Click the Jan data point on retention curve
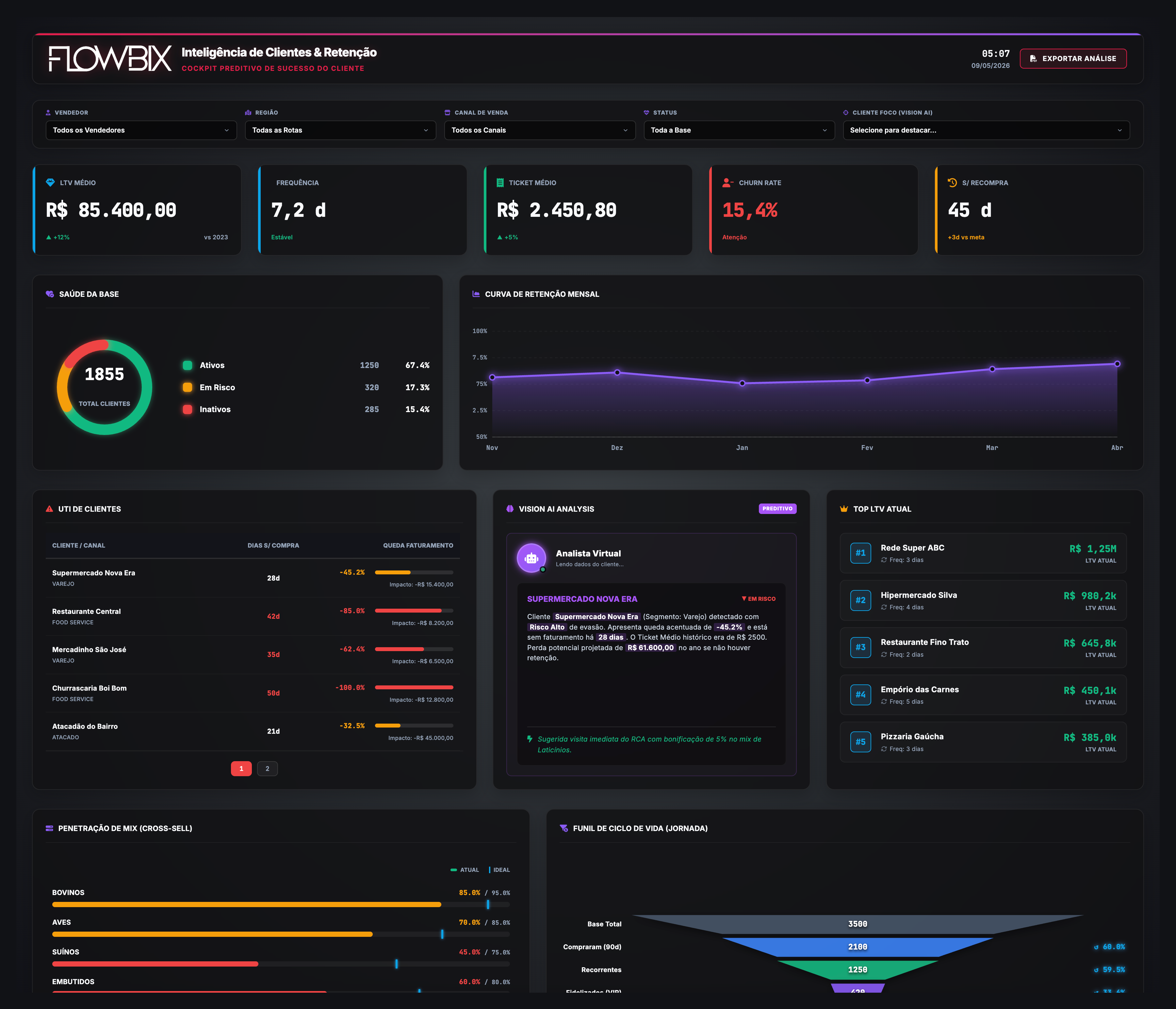This screenshot has height=1009, width=1176. point(742,383)
